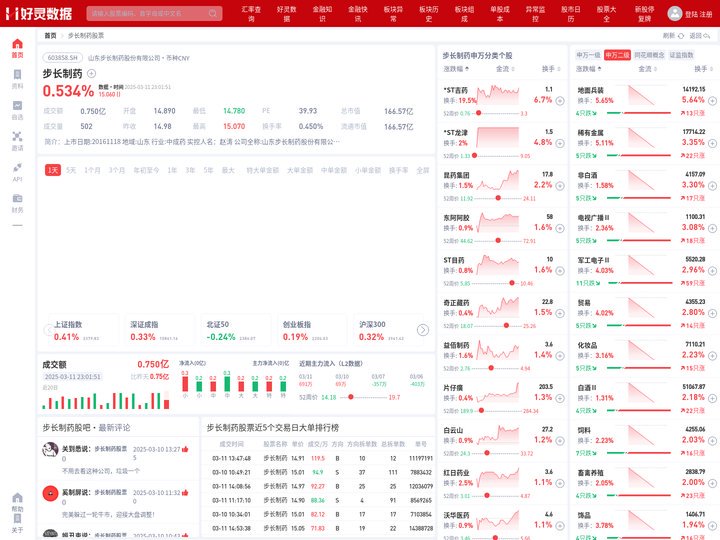
Task: Show next indices with right arrow button
Action: coord(422,330)
